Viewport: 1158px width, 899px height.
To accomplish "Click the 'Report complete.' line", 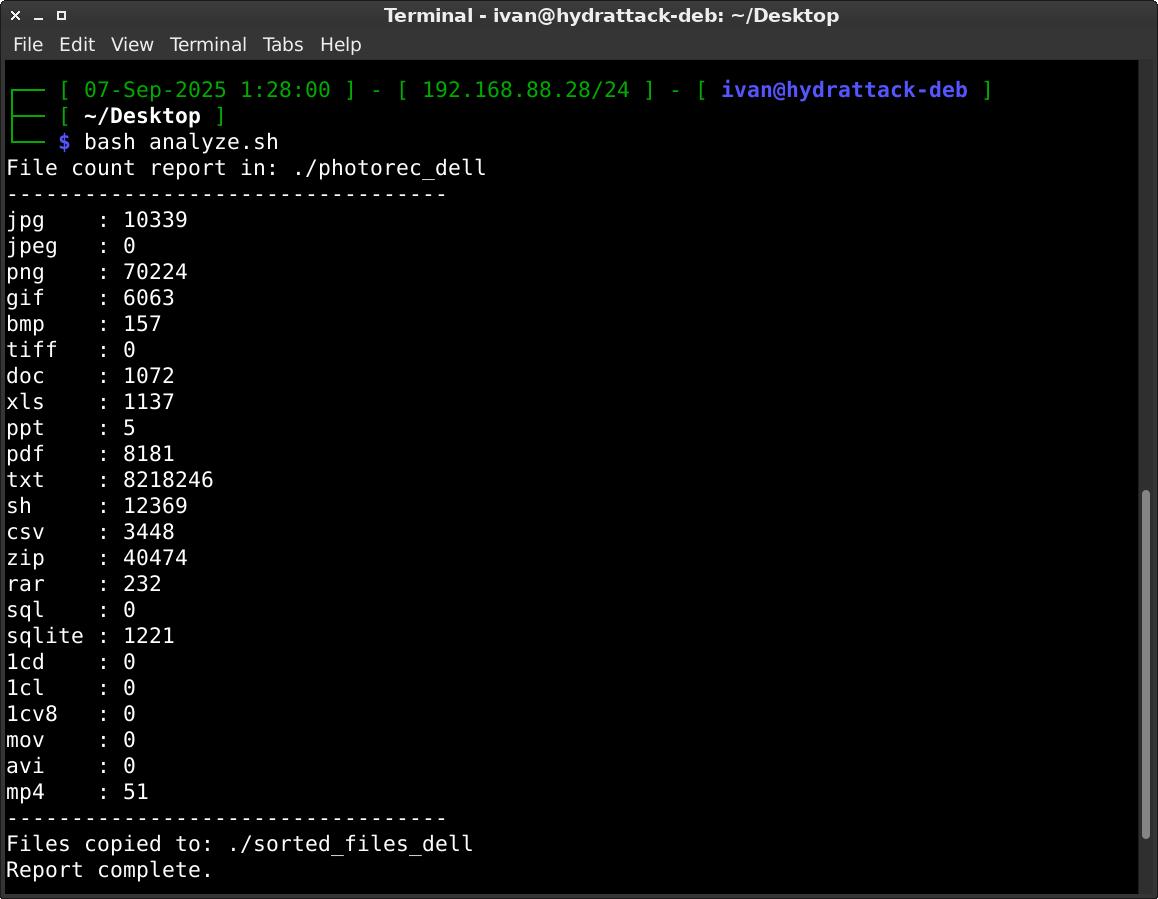I will pyautogui.click(x=110, y=870).
